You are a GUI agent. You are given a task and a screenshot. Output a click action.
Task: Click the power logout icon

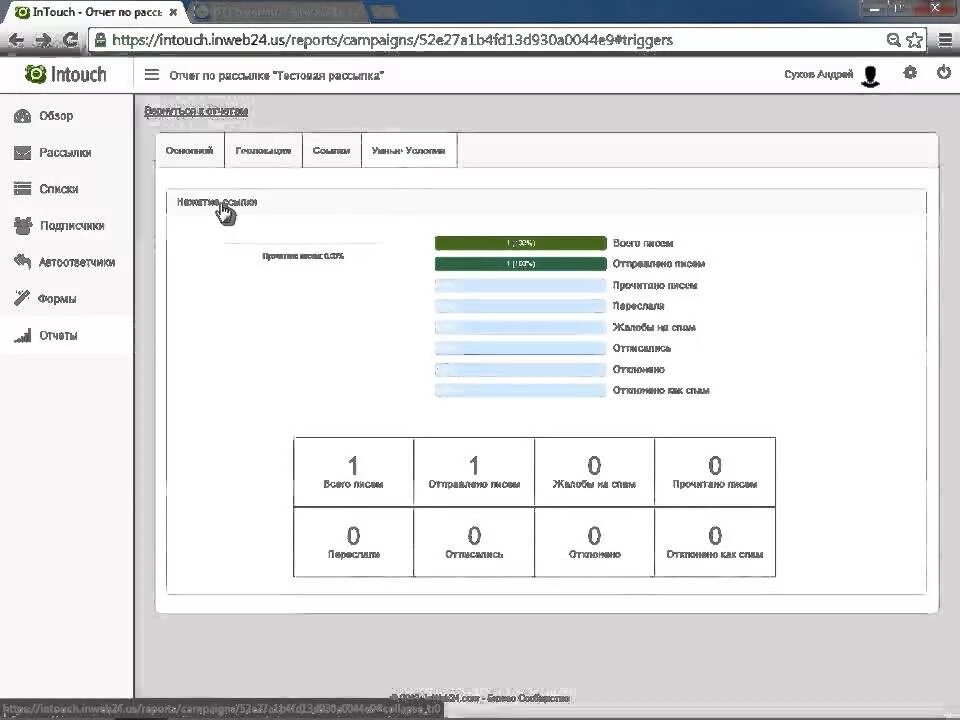(943, 72)
